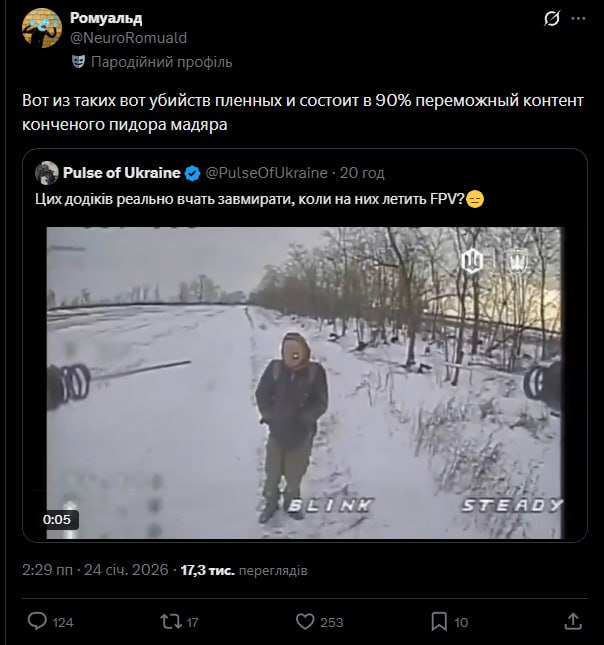
Task: Bookmark this post
Action: point(437,621)
